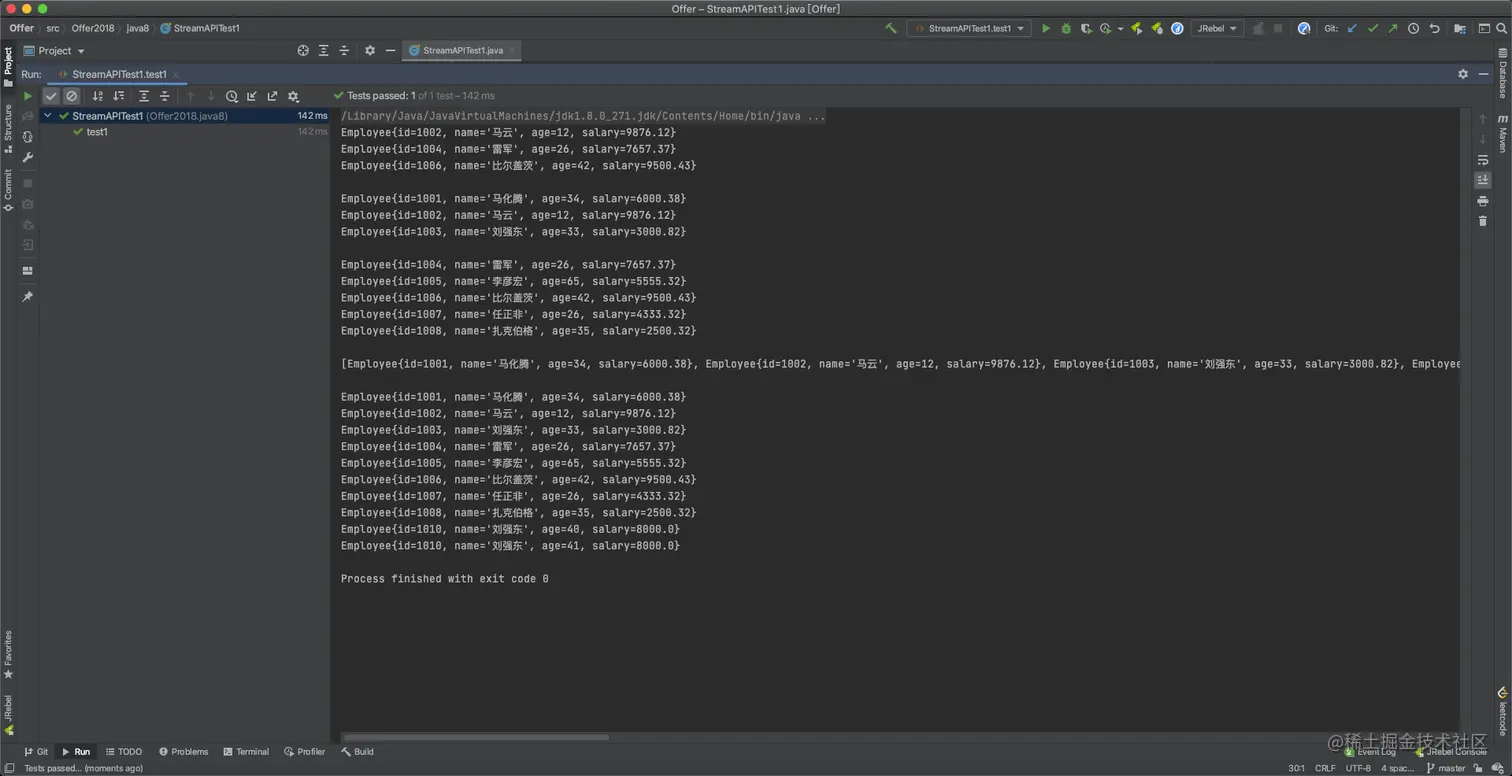Open the 4 spaces indent setting in status bar
The width and height of the screenshot is (1512, 776).
coord(1397,768)
